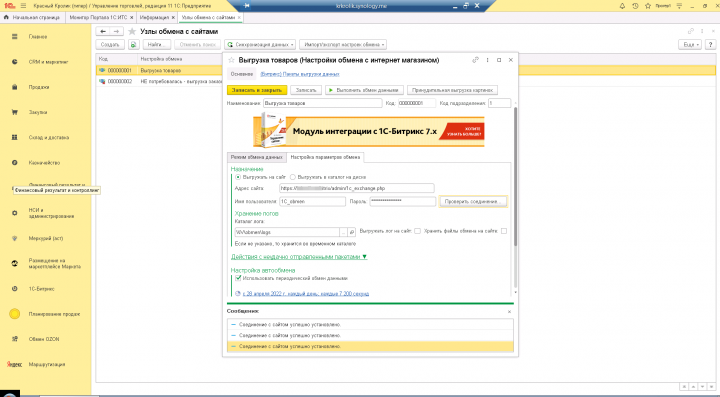Add Узлы обмена с сайтами to favorites star
Screen dimensions: 720x397
[132, 32]
